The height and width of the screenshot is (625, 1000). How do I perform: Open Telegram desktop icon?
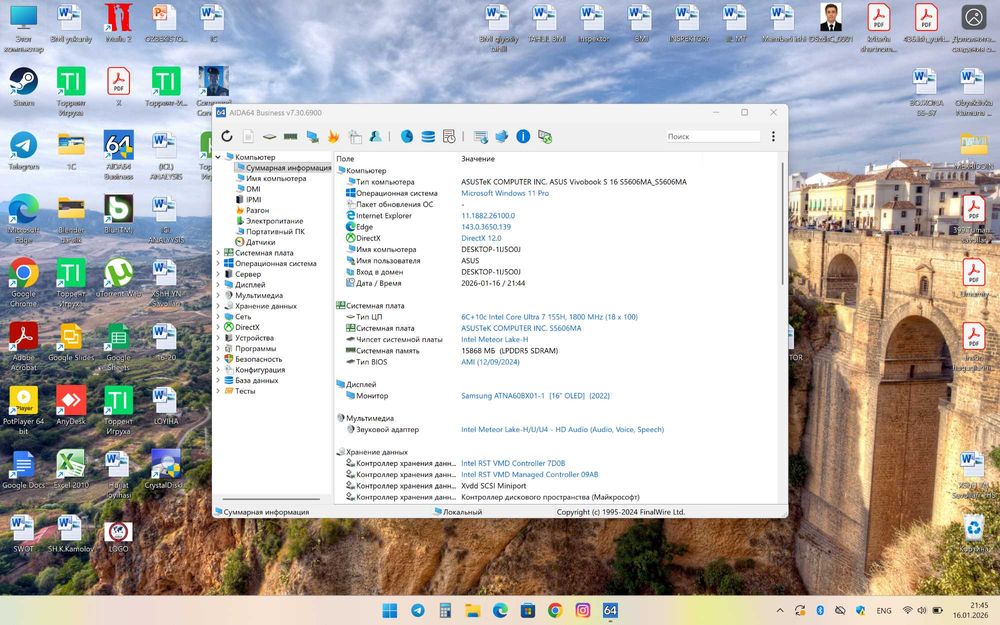pyautogui.click(x=24, y=151)
